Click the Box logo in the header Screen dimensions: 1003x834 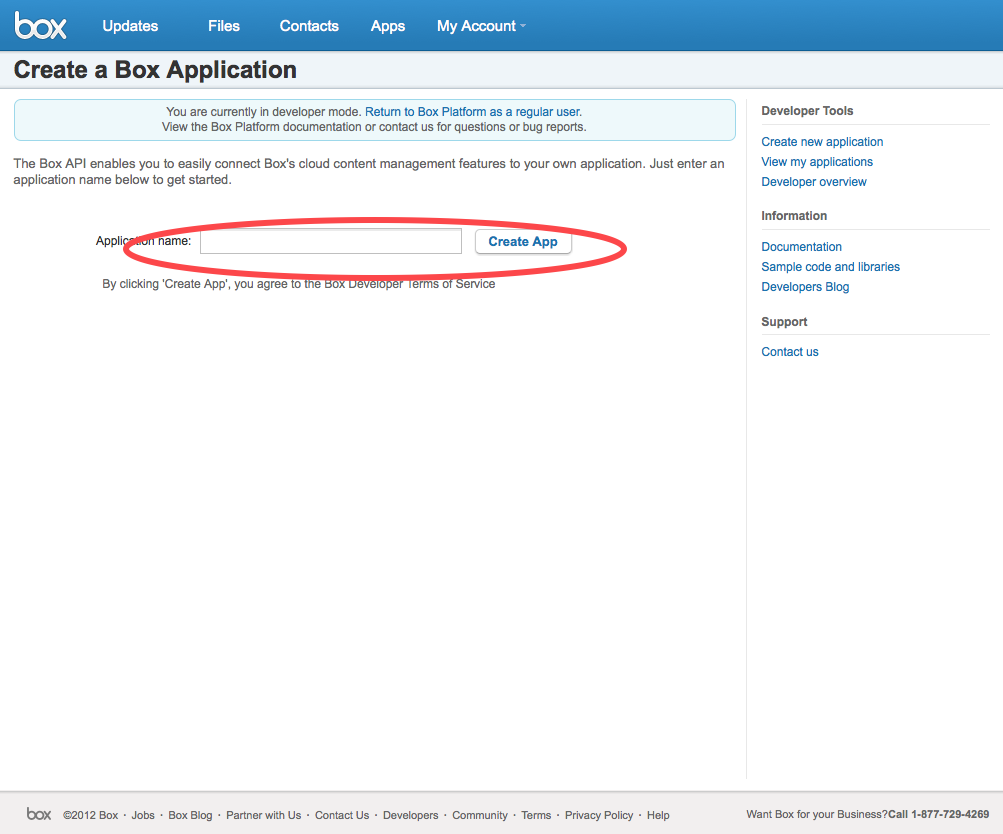(x=40, y=26)
